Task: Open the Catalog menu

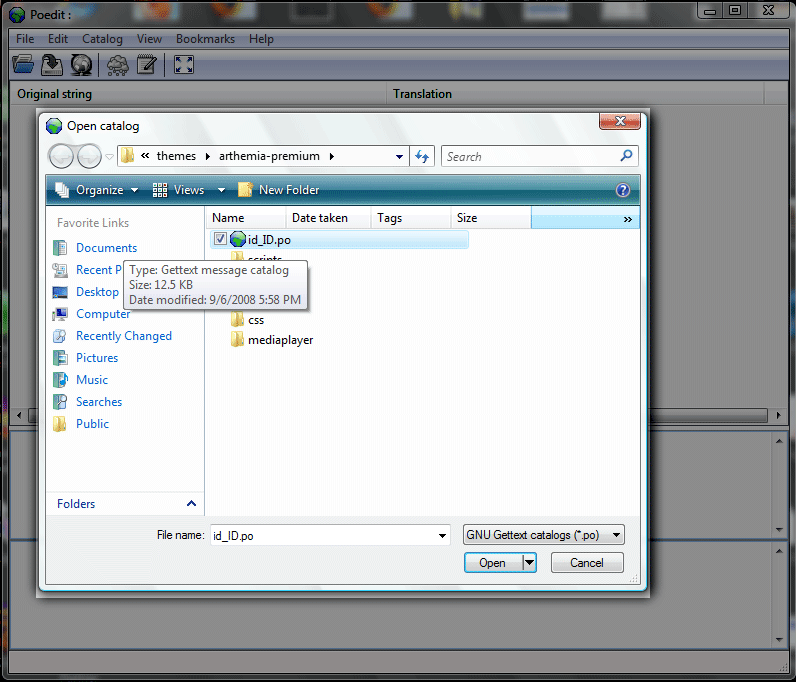Action: 102,39
